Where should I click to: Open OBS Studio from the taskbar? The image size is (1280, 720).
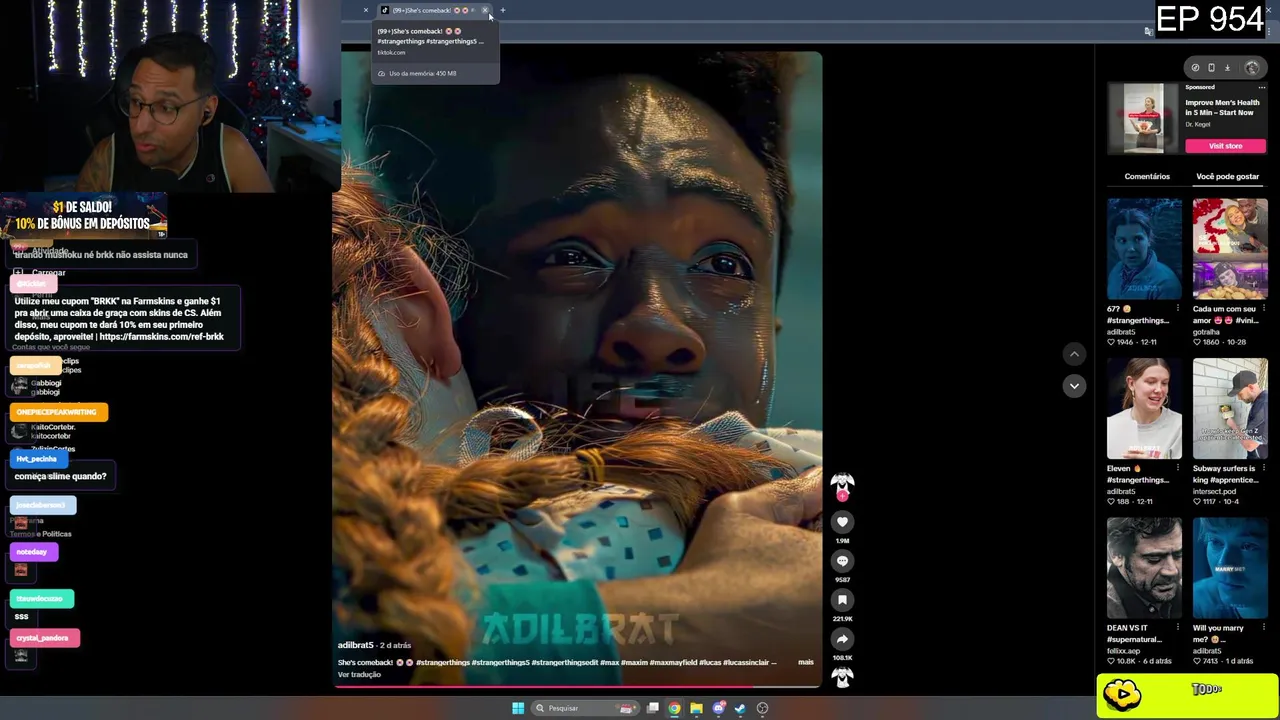pyautogui.click(x=762, y=708)
